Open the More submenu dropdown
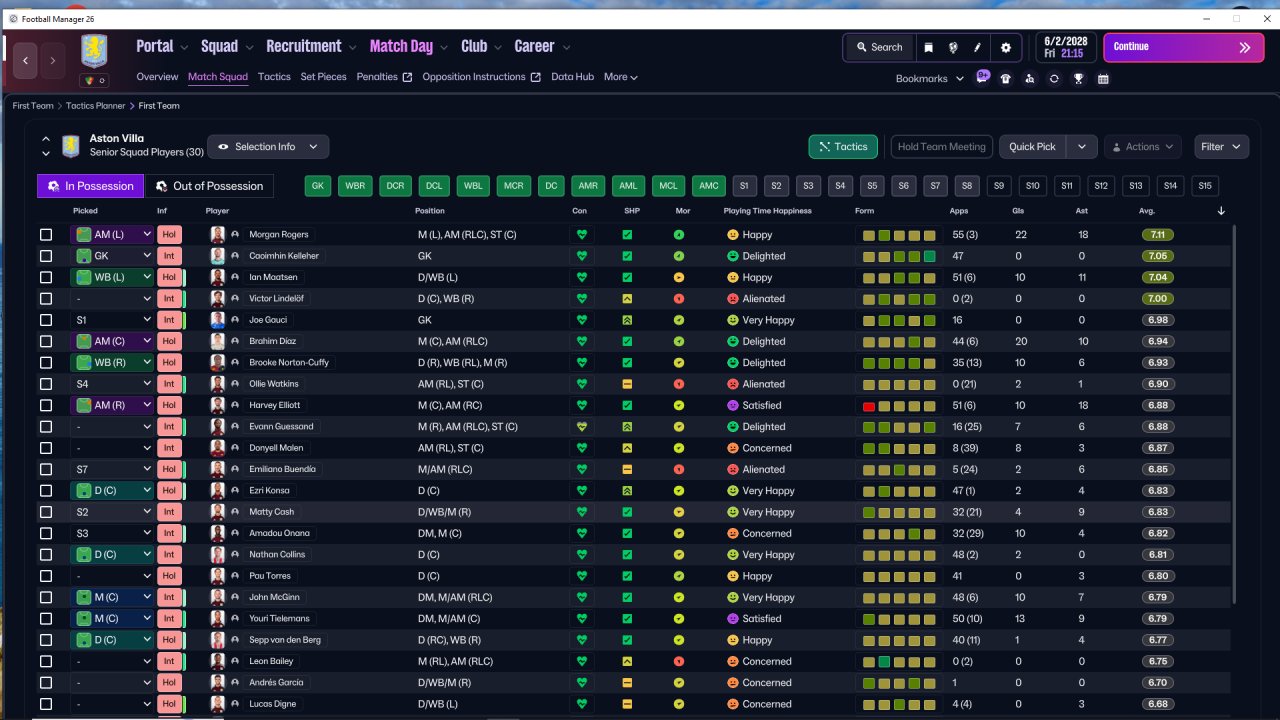The height and width of the screenshot is (720, 1280). (620, 77)
